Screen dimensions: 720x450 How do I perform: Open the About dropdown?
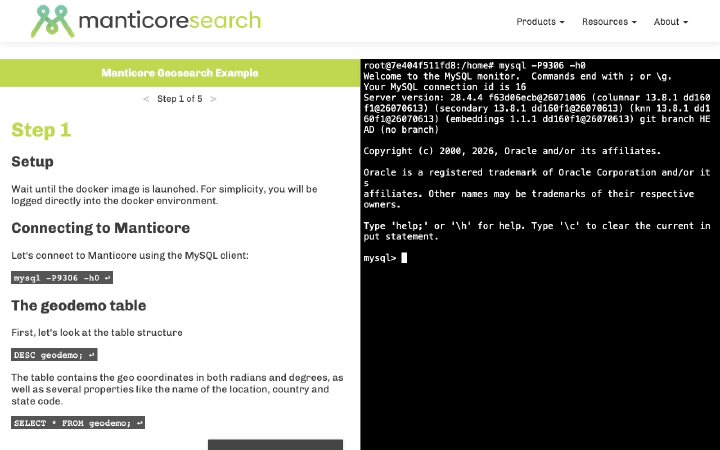point(670,22)
